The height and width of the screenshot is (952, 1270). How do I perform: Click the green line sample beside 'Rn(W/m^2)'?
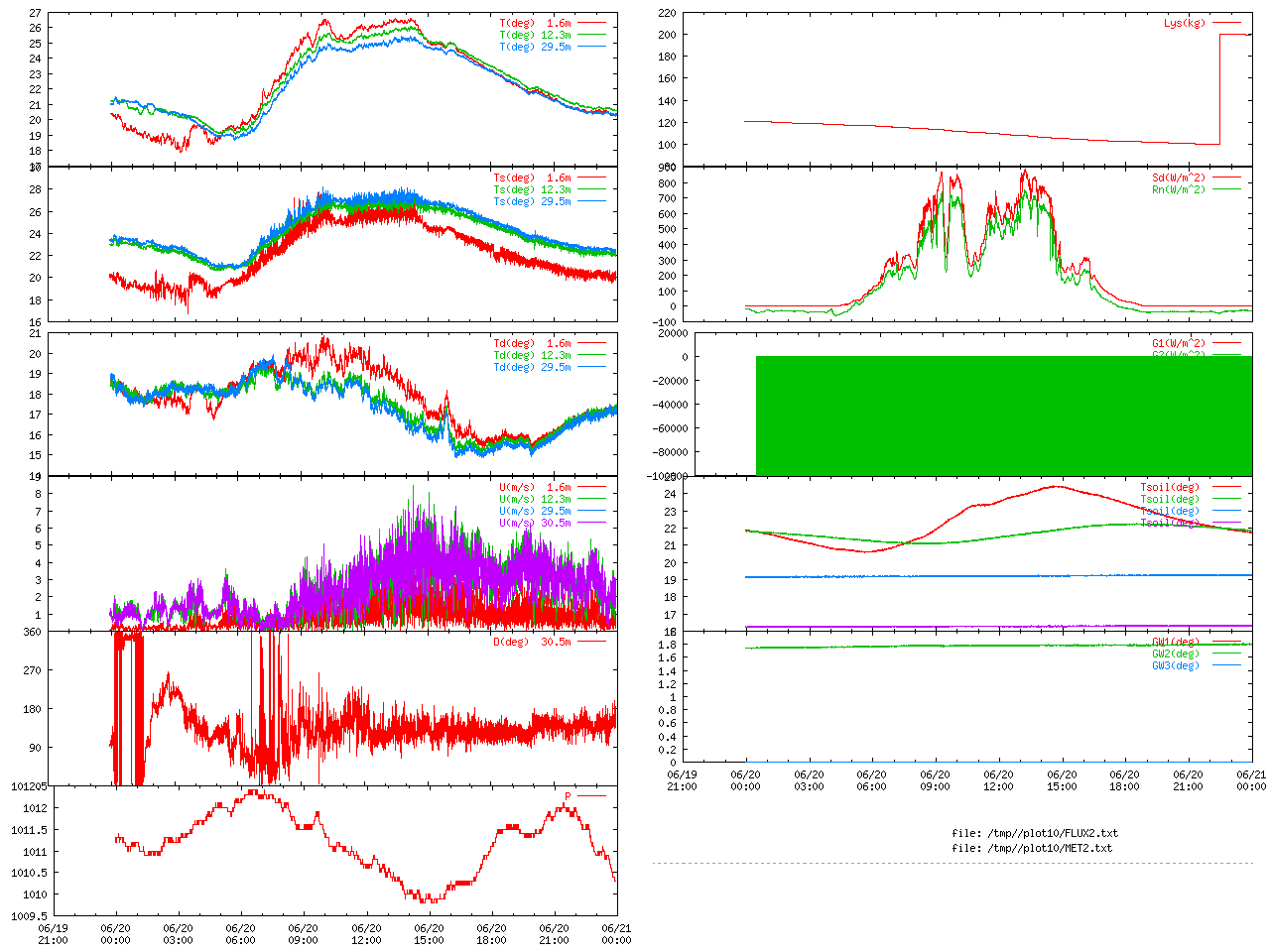point(1226,189)
